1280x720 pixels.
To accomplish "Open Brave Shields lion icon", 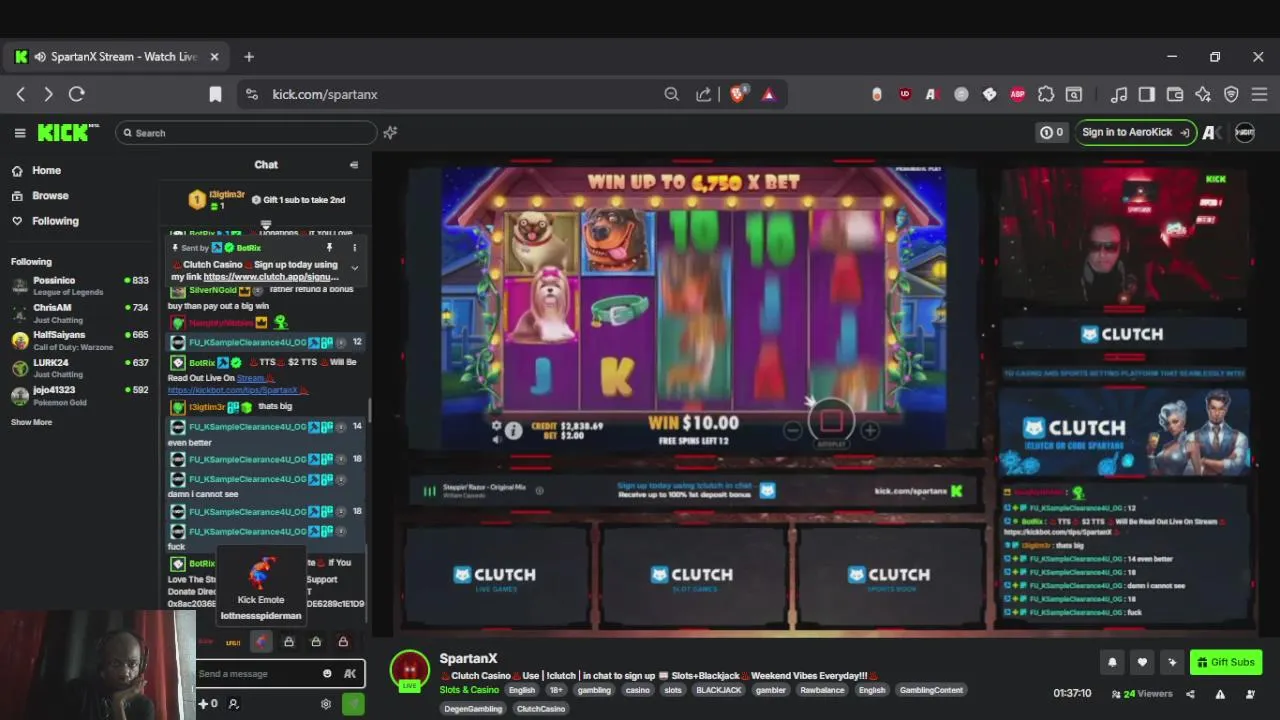I will click(739, 94).
